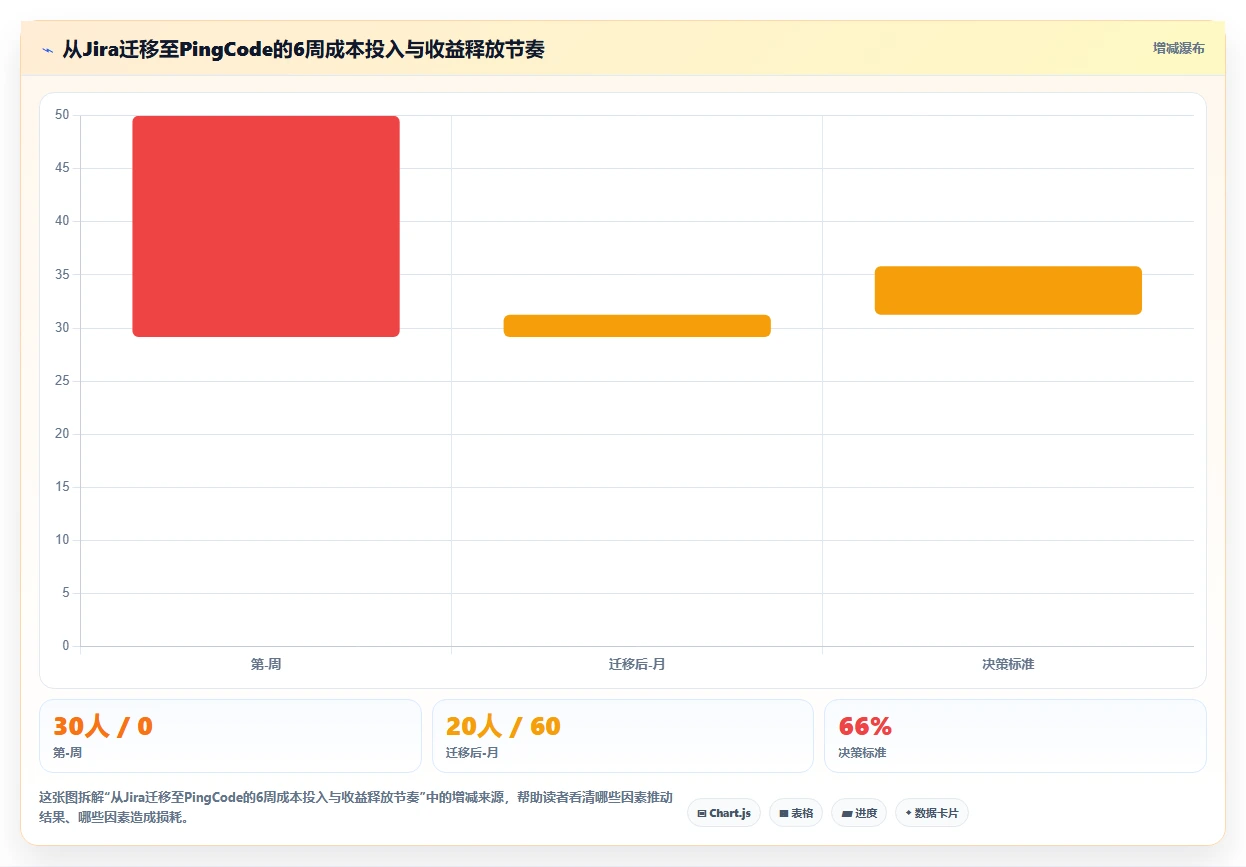The image size is (1246, 867).
Task: Click the y-axis value 0
Action: [66, 646]
